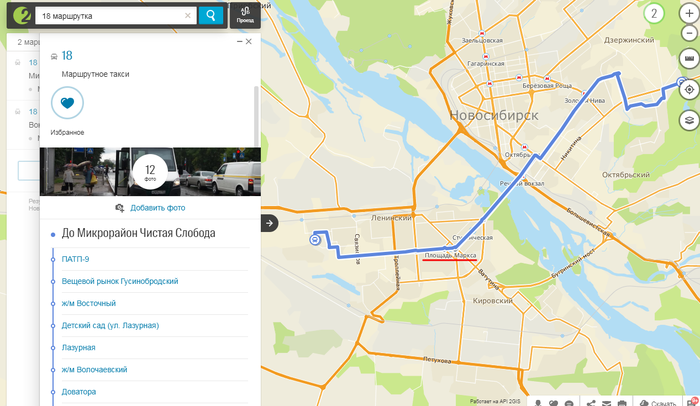Minimize the route 18 card
Image resolution: width=700 pixels, height=406 pixels.
coord(238,42)
